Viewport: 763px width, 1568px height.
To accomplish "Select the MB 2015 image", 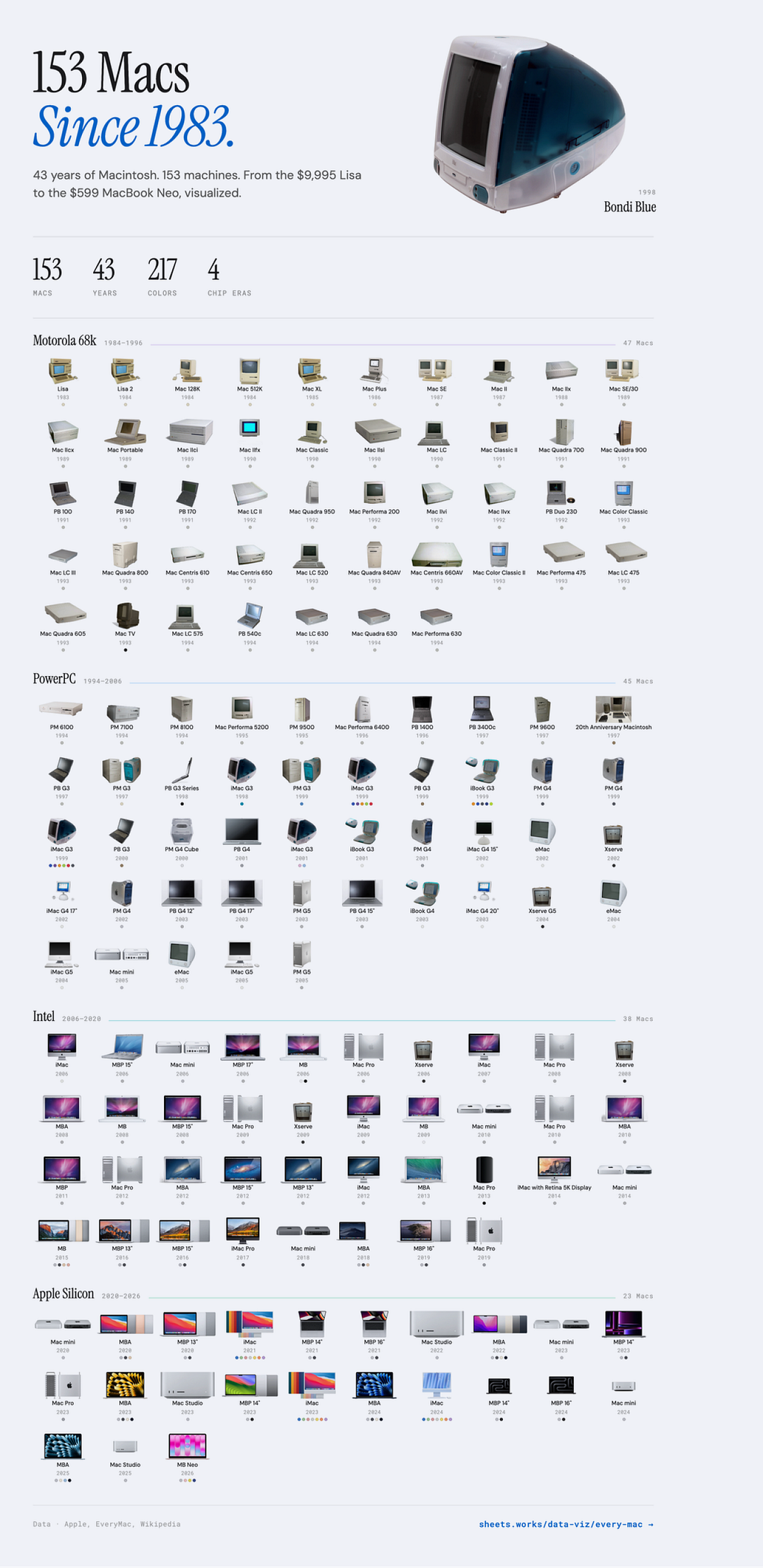I will click(x=63, y=1230).
